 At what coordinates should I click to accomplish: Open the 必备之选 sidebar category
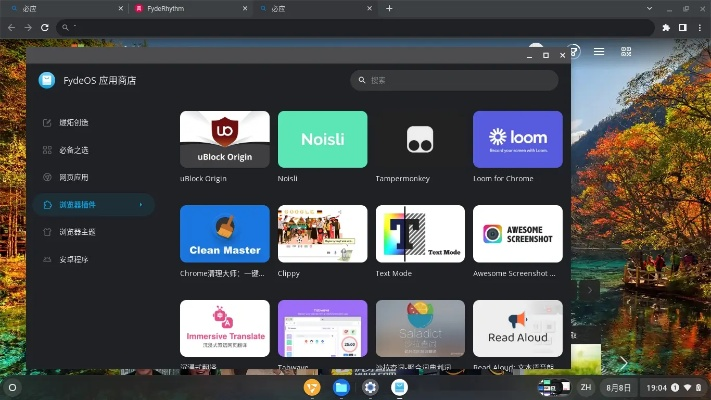[73, 150]
